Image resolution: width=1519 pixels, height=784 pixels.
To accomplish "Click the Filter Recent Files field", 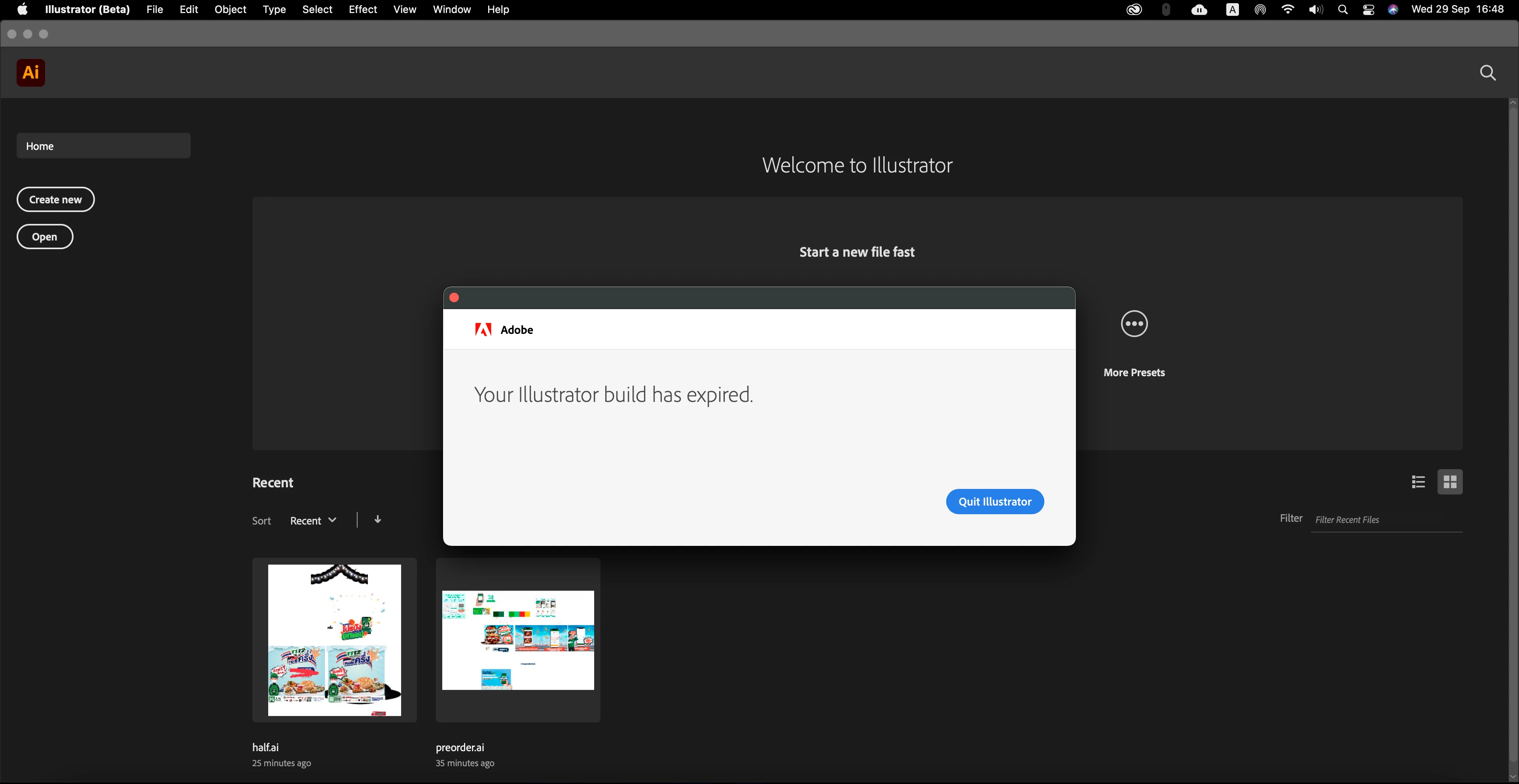I will (1386, 519).
